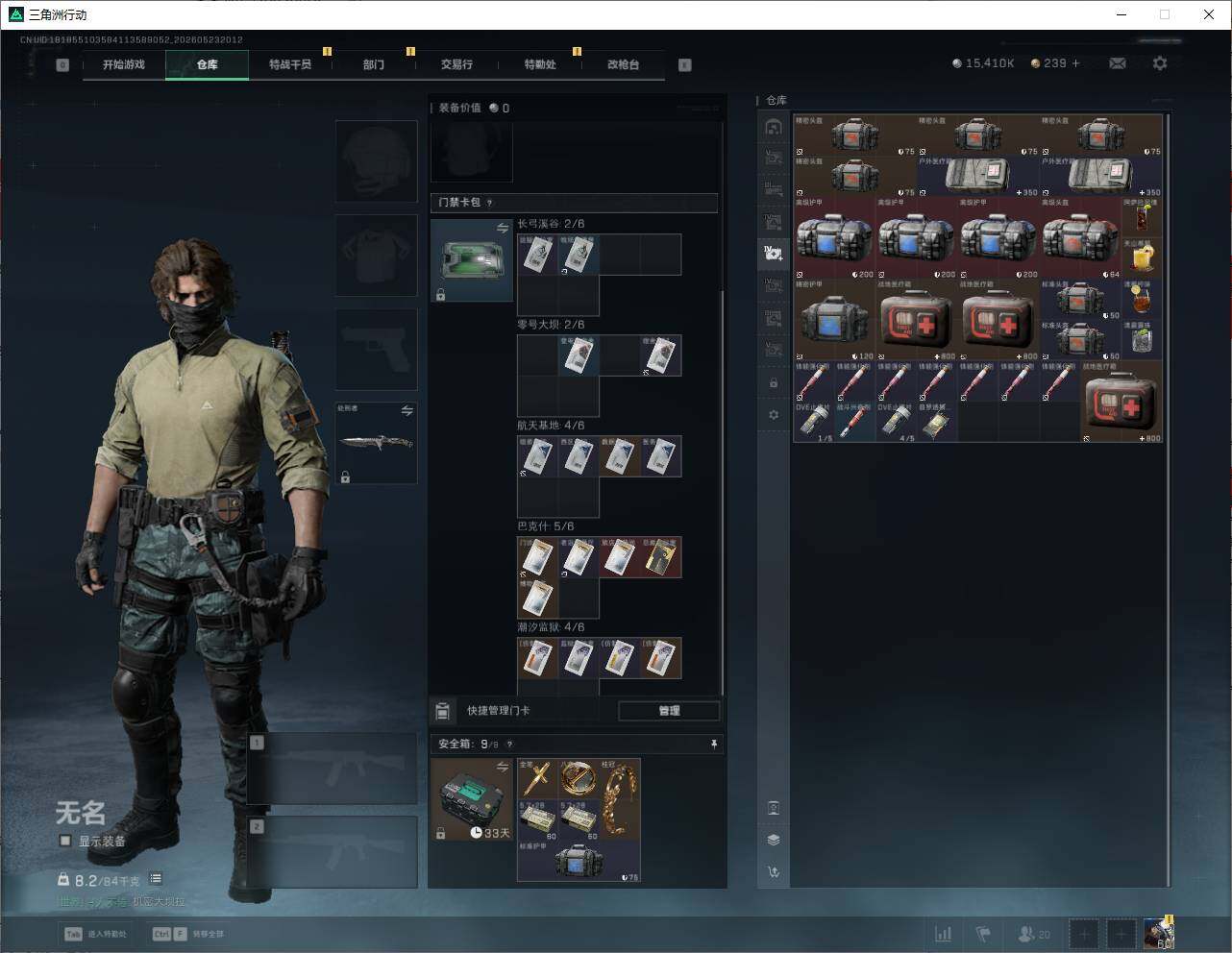Image resolution: width=1232 pixels, height=953 pixels.
Task: Select the body armor equipment slot
Action: click(x=376, y=255)
